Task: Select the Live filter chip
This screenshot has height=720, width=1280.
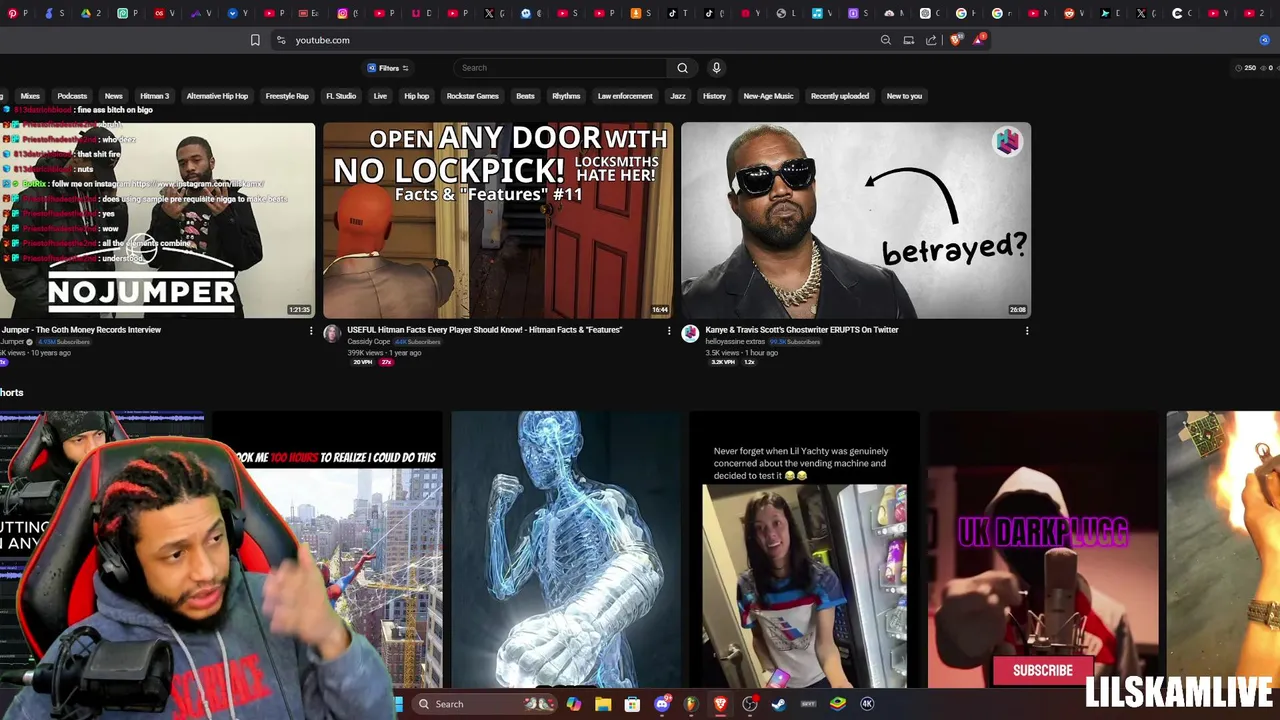Action: coord(380,96)
